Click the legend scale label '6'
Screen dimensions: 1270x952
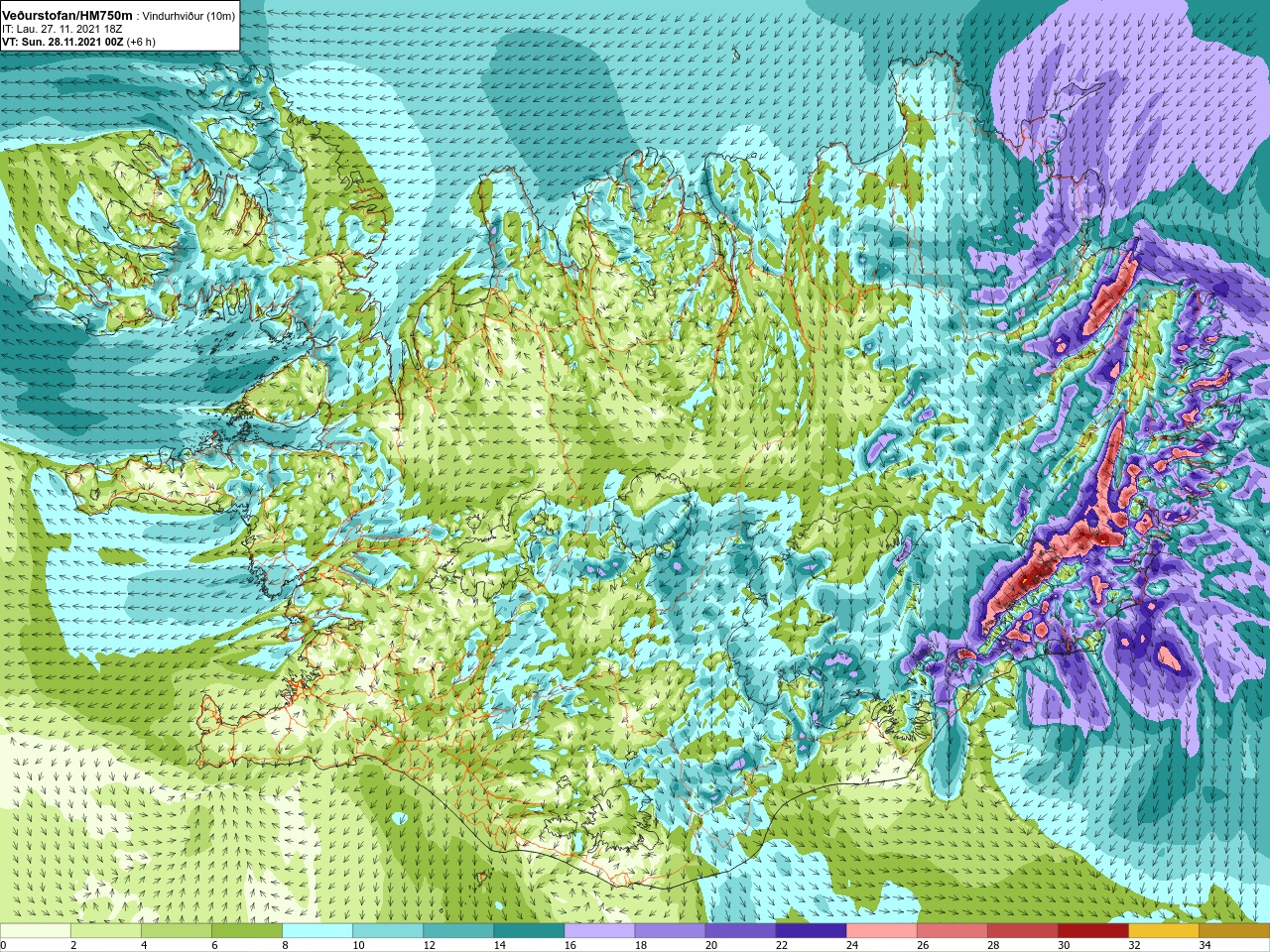point(214,945)
